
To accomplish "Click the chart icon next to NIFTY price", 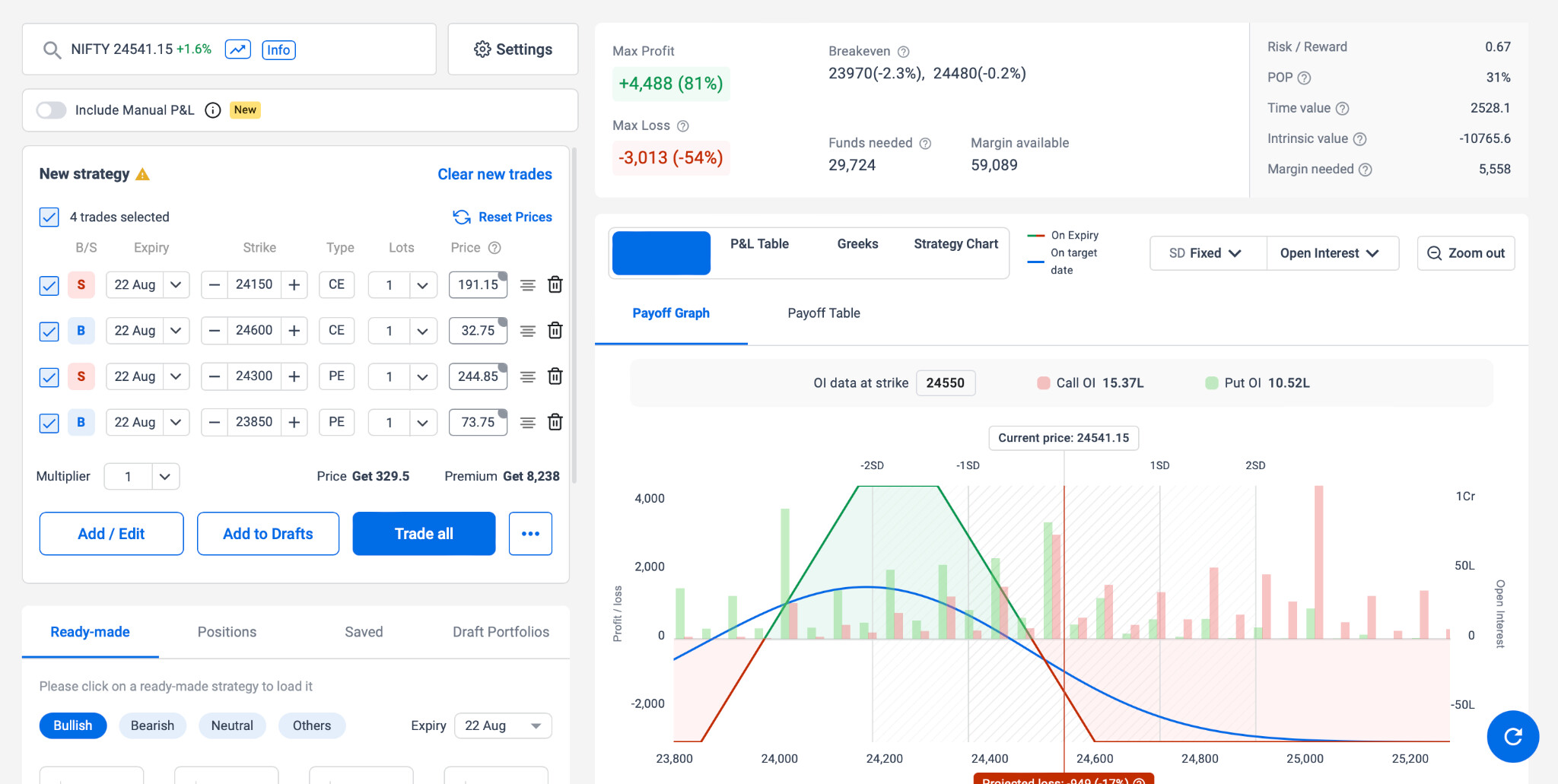I will (237, 49).
